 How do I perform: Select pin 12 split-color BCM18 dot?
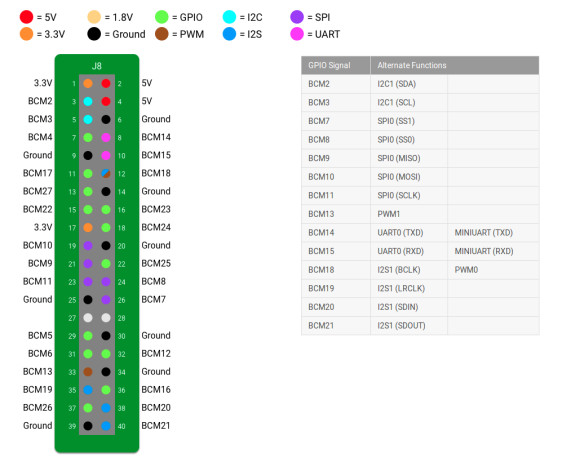[x=106, y=173]
